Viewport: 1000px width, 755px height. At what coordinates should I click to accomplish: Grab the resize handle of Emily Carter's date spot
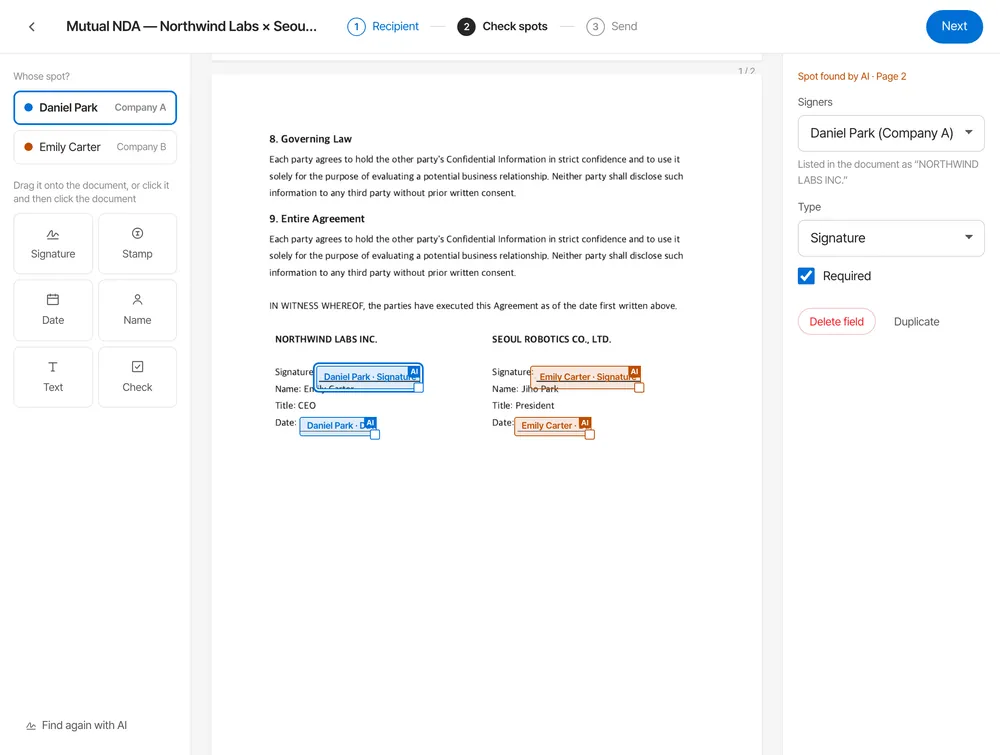tap(590, 435)
